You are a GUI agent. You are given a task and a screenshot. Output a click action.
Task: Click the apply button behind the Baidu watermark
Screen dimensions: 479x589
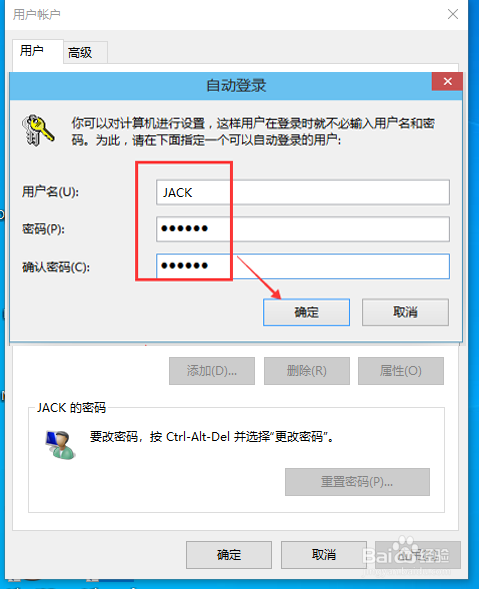click(x=418, y=555)
